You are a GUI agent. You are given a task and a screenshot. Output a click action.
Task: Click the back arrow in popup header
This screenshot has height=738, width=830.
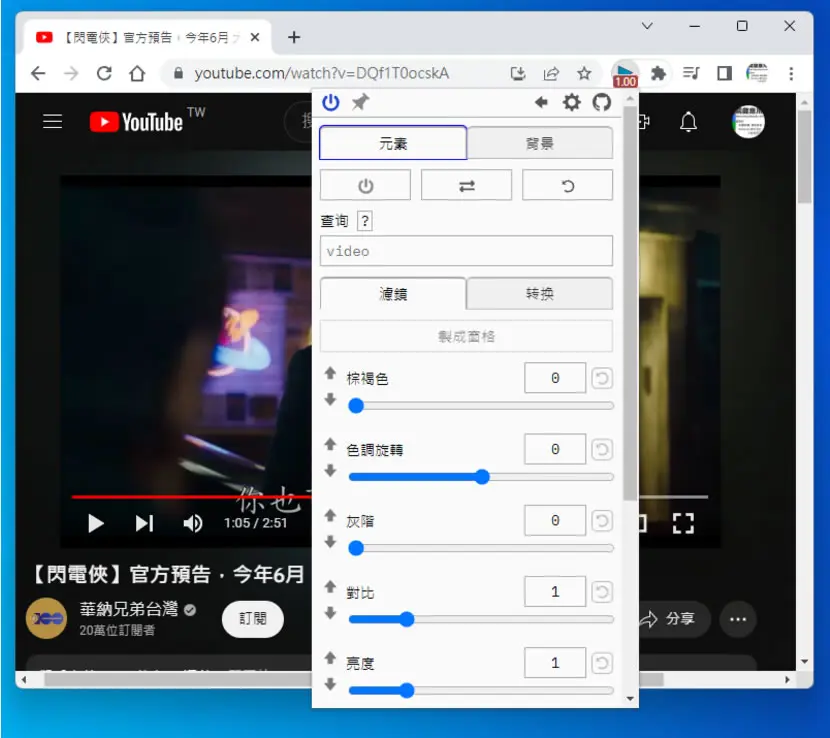click(541, 102)
